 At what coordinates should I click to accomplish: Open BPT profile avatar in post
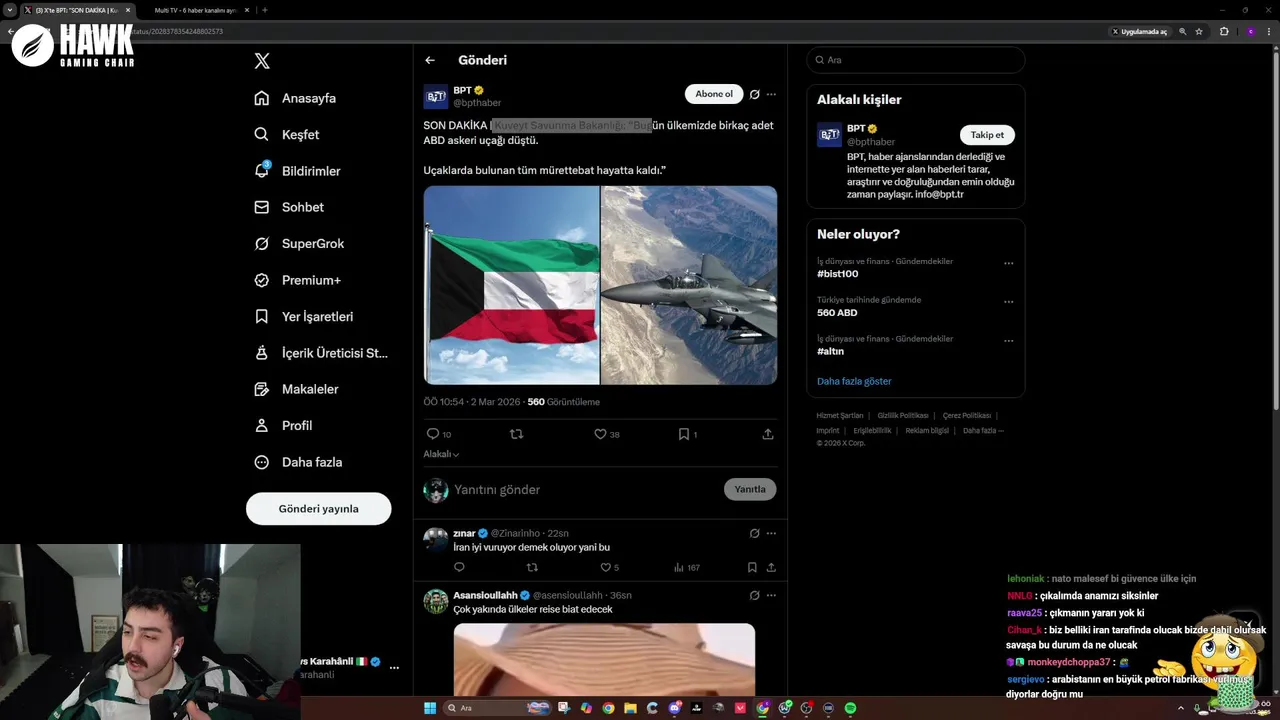(x=436, y=97)
